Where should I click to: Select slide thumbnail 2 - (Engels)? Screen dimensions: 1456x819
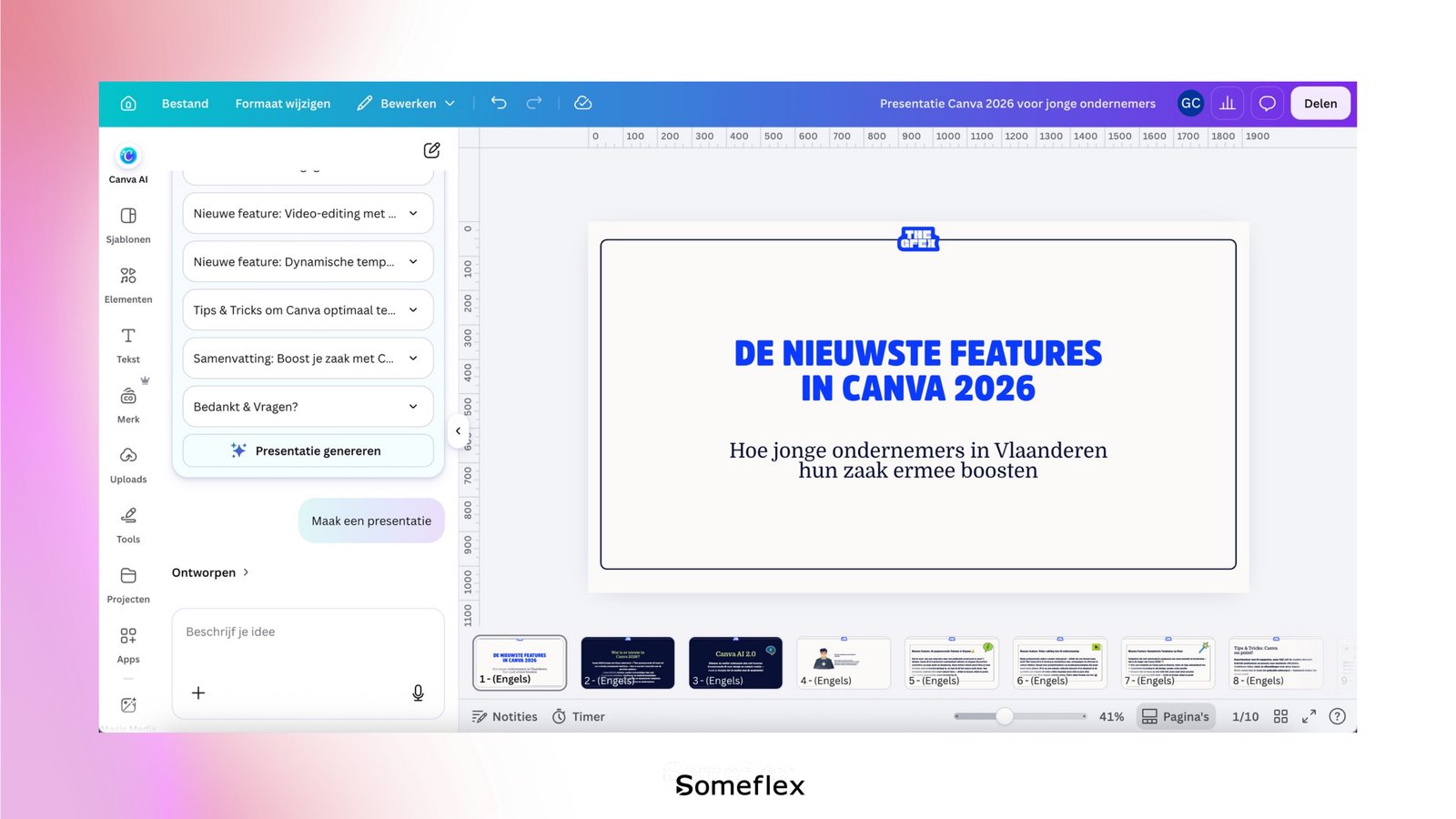point(628,662)
